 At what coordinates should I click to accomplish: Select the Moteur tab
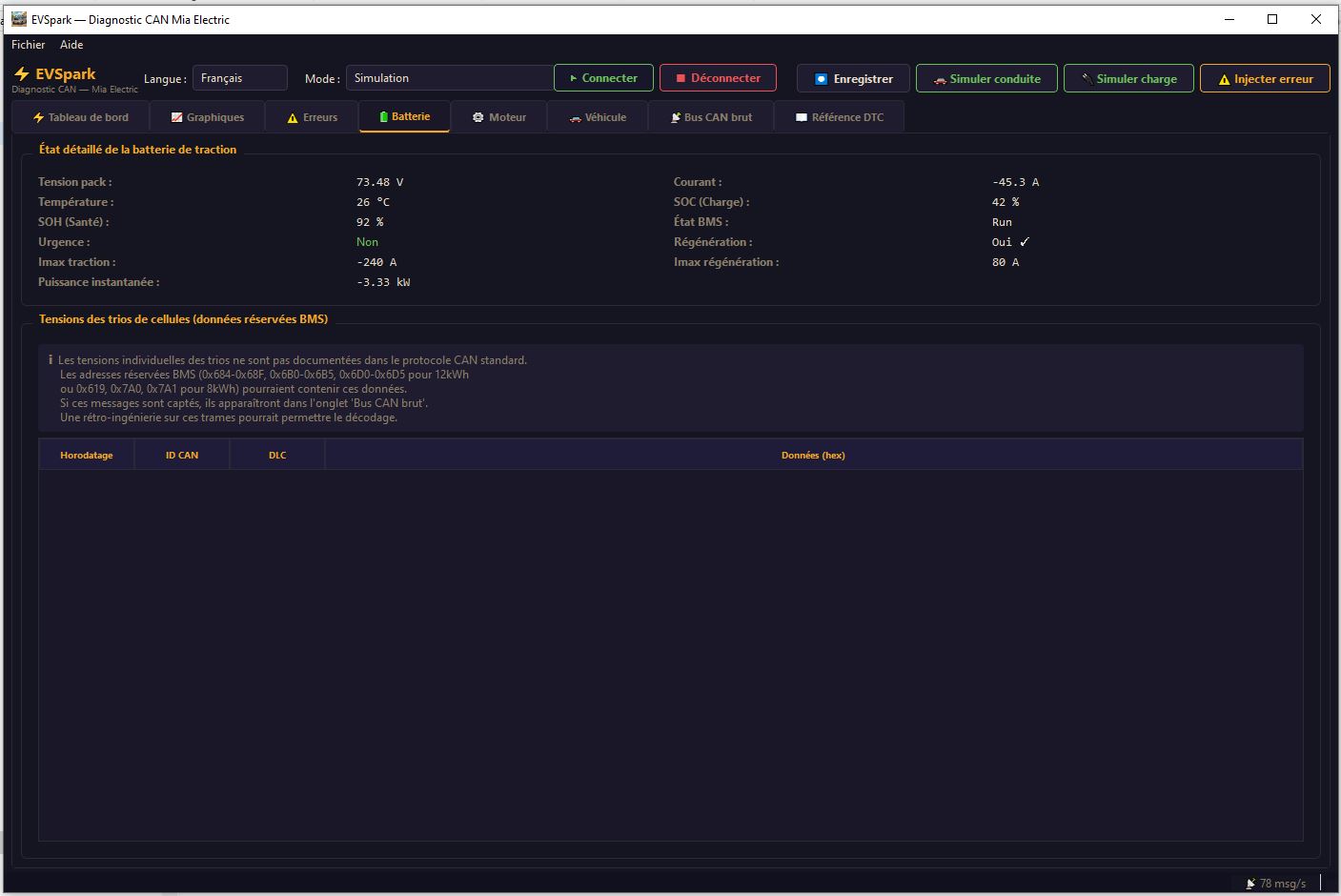click(499, 117)
